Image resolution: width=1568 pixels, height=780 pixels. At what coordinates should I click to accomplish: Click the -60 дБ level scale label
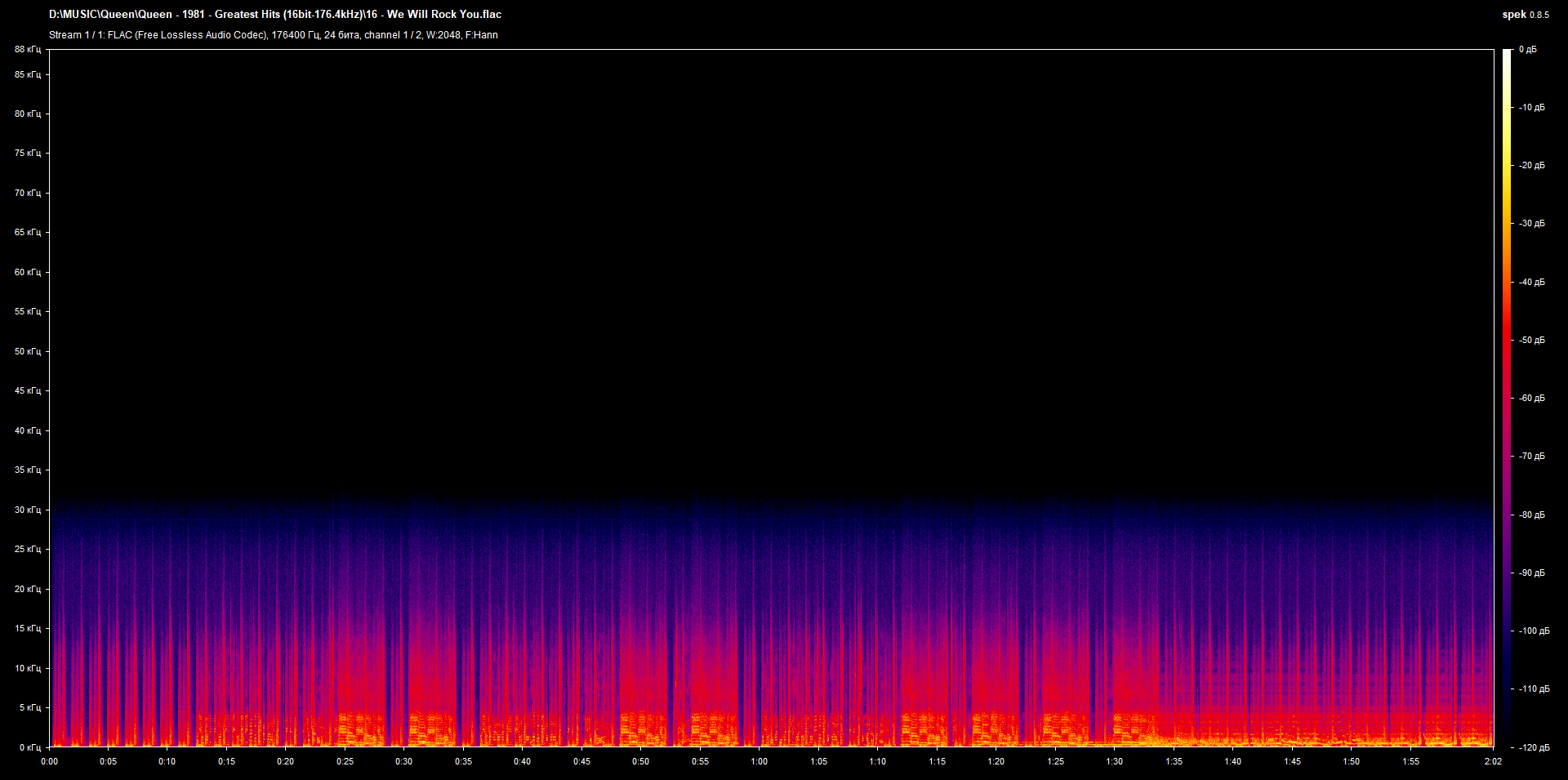[1532, 398]
